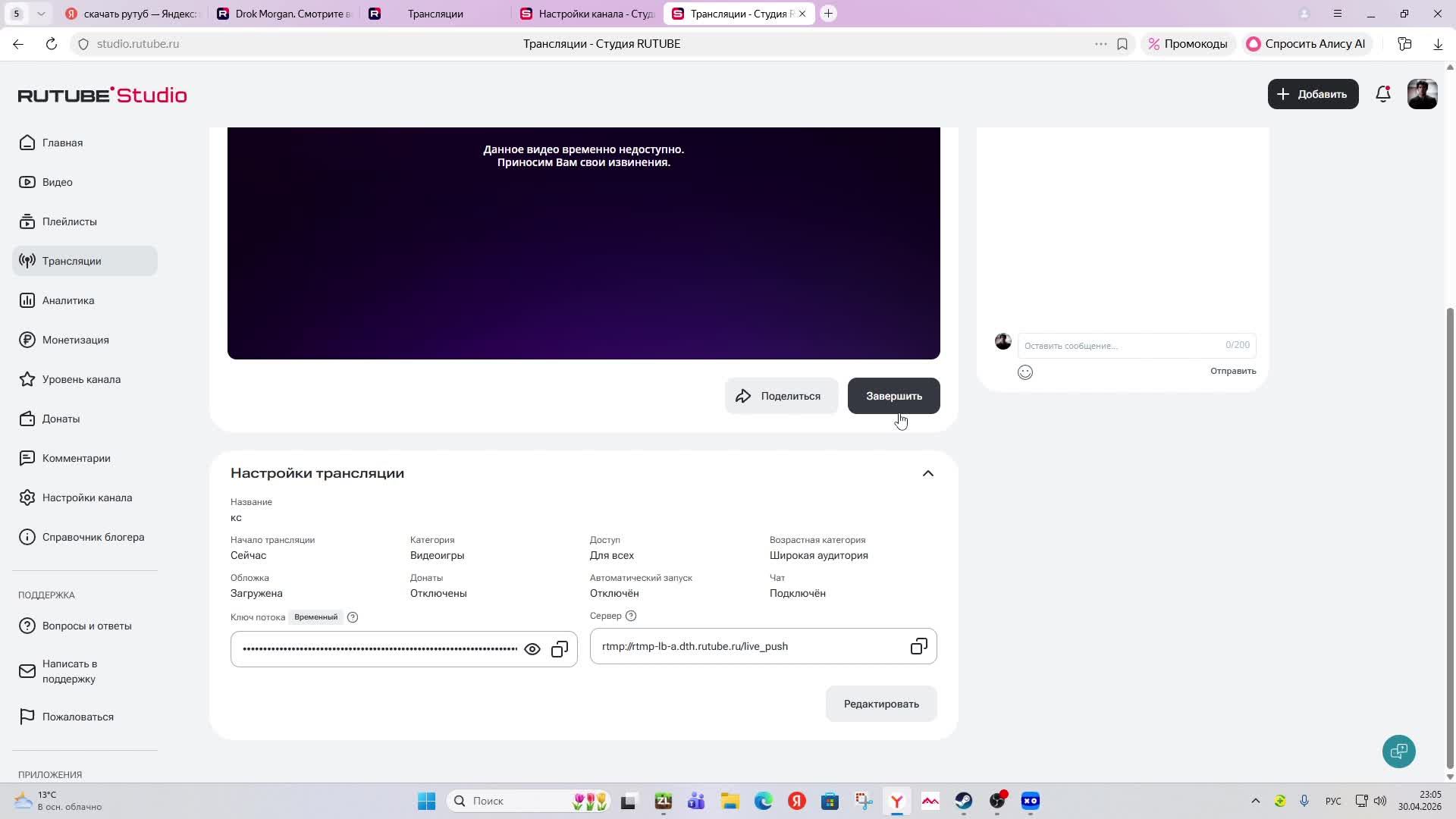Viewport: 1456px width, 819px height.
Task: Click the Поделиться share button
Action: click(781, 397)
